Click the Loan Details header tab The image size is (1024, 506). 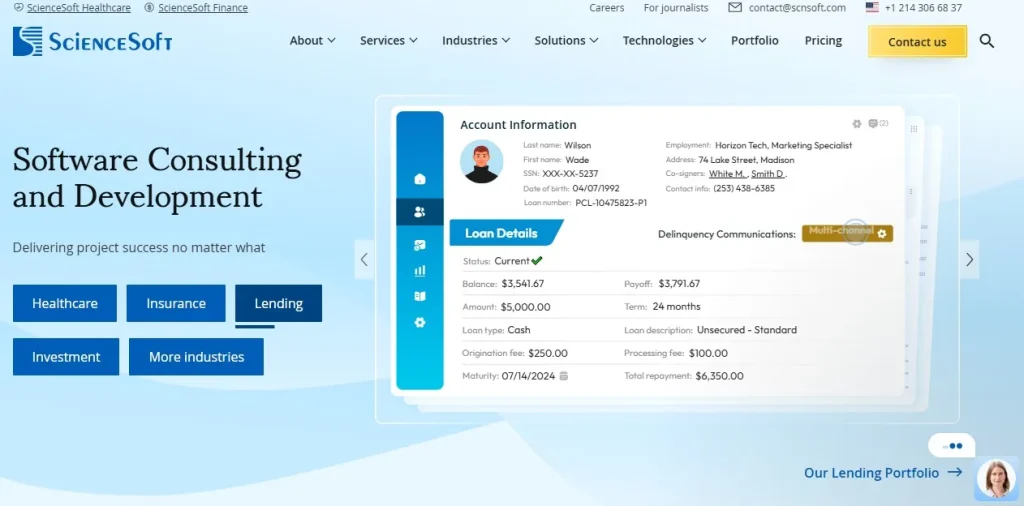pyautogui.click(x=505, y=233)
